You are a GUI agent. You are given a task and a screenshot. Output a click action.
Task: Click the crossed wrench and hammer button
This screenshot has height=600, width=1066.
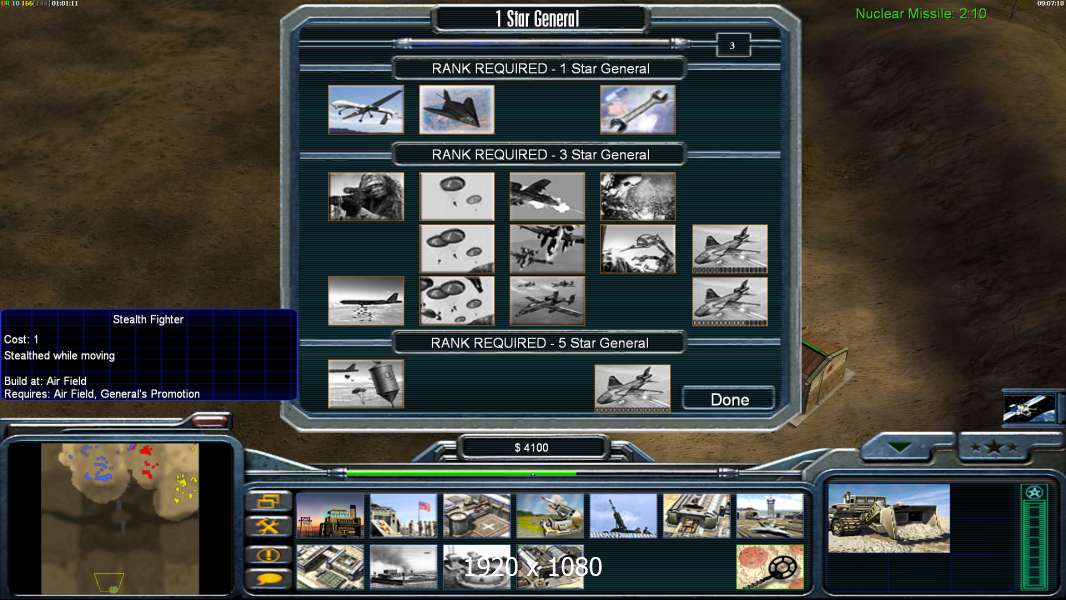(x=269, y=527)
